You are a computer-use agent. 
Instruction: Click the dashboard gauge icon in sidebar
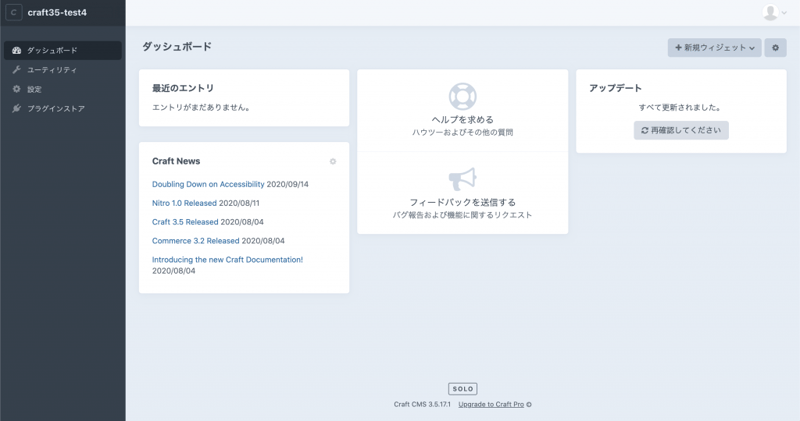(x=16, y=50)
